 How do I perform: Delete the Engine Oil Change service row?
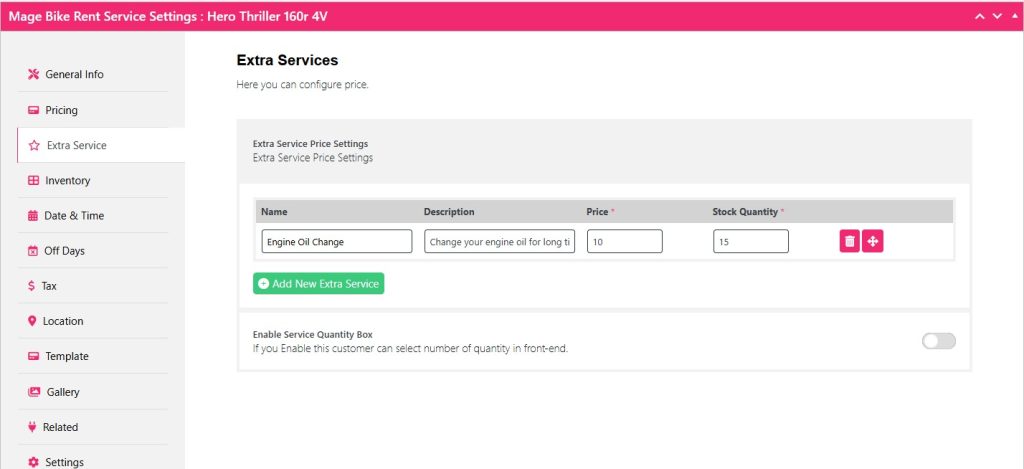coord(849,242)
